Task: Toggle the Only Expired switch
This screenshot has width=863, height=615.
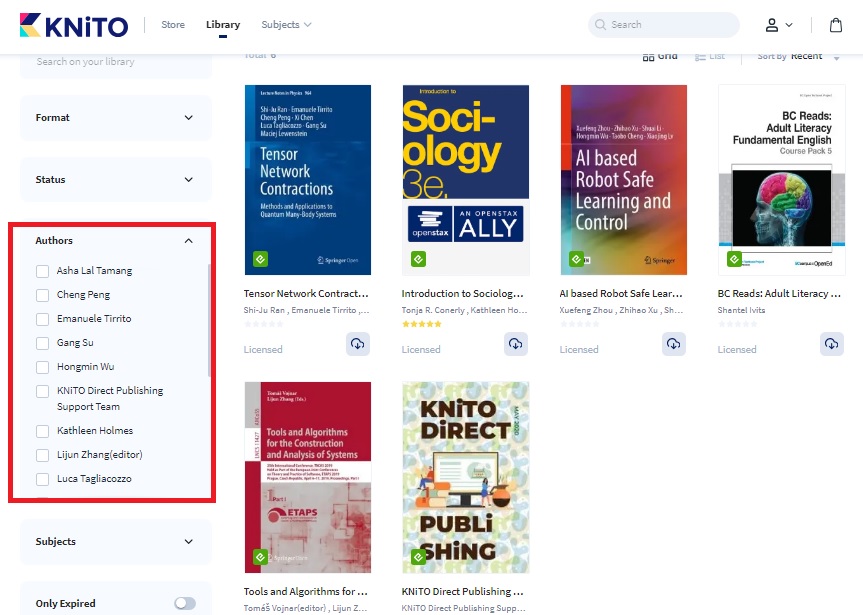Action: pos(185,603)
